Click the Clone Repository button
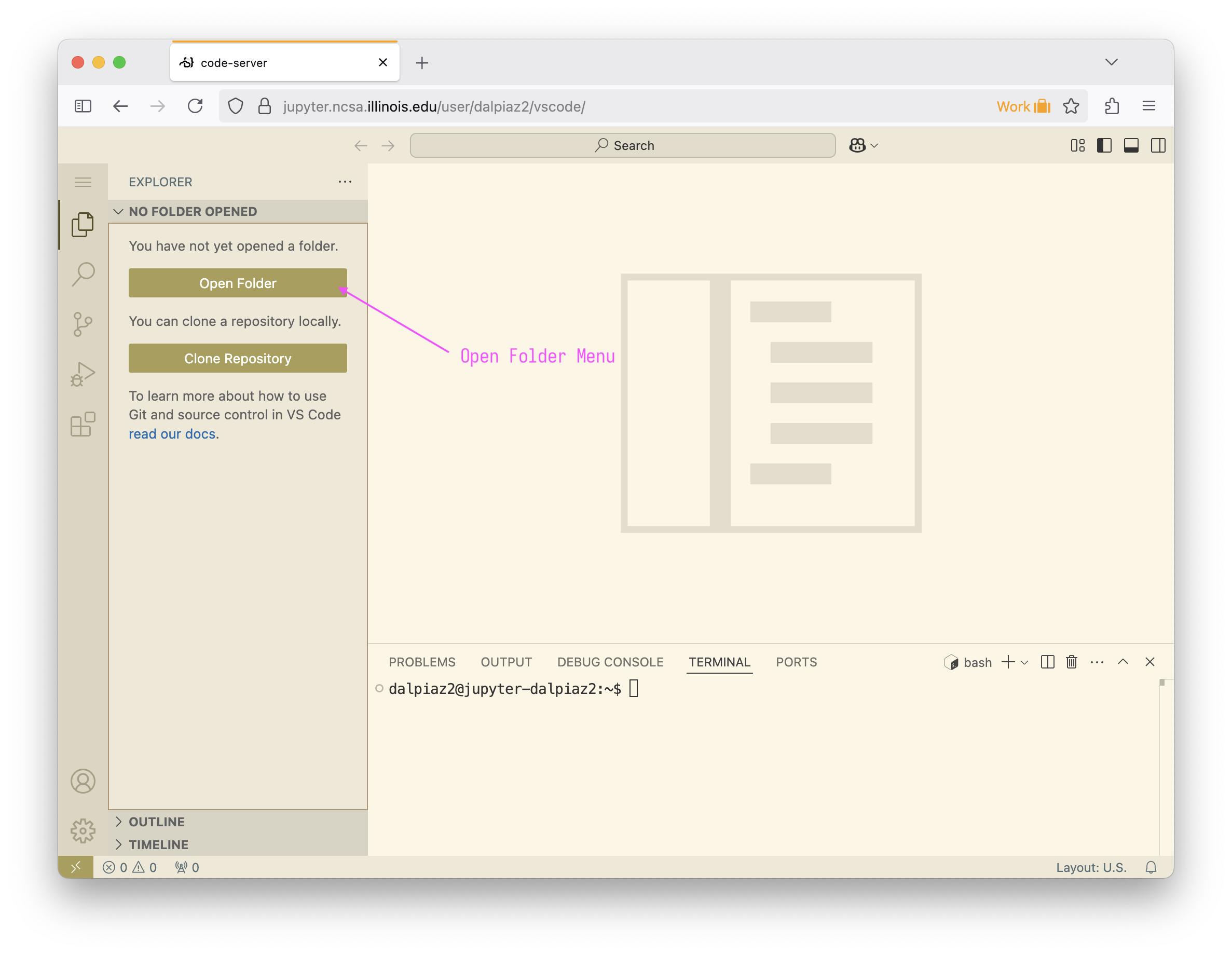 (238, 358)
